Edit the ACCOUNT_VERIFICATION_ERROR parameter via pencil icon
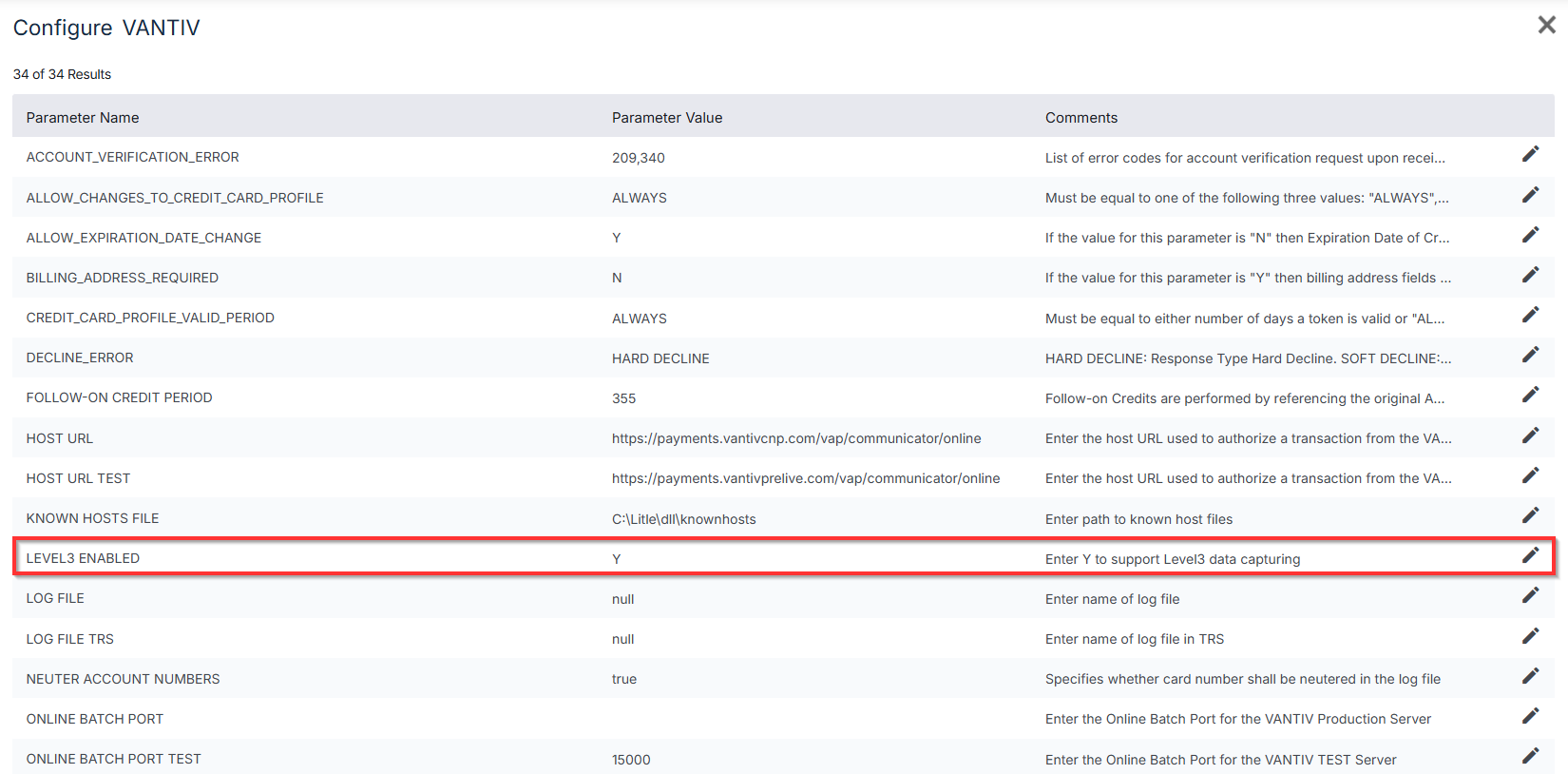 pyautogui.click(x=1530, y=154)
